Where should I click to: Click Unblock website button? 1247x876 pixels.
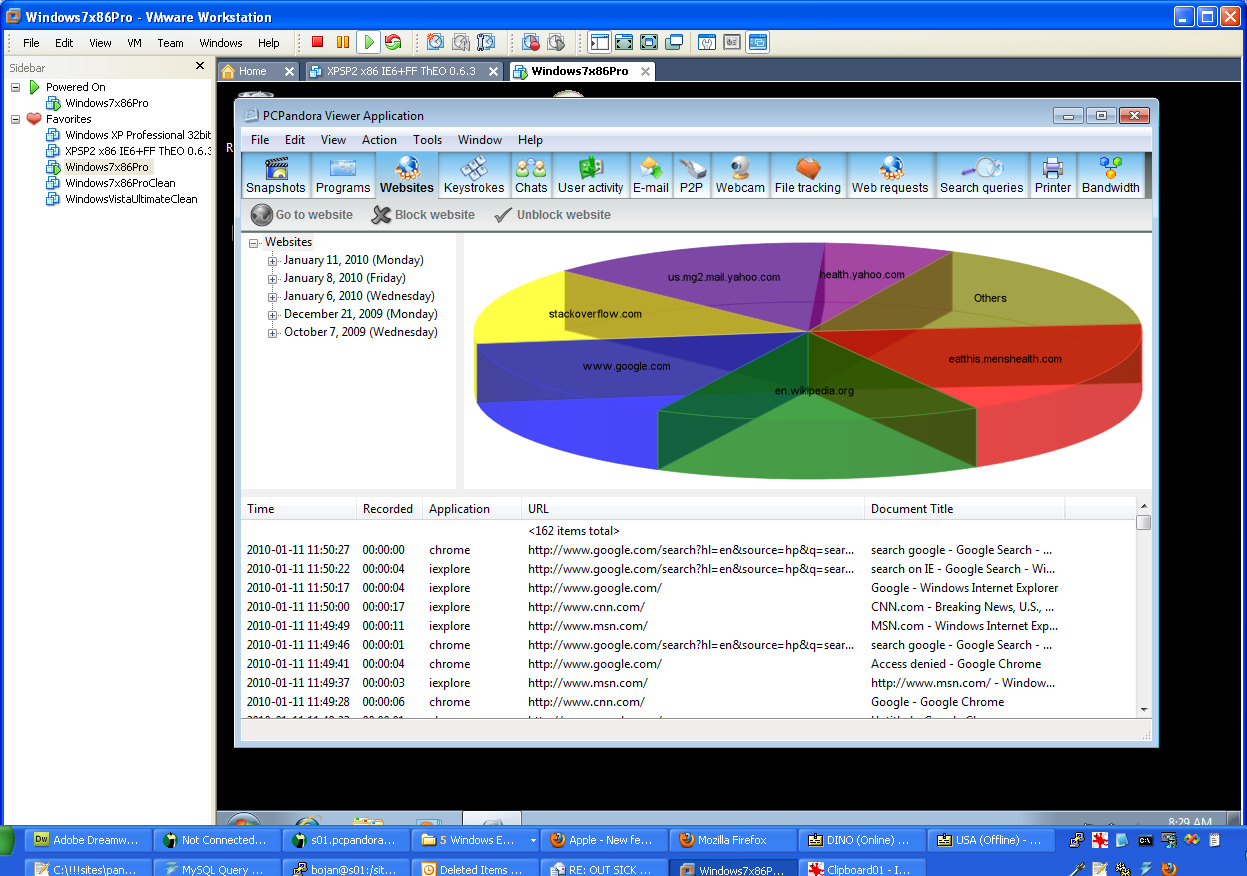[552, 215]
